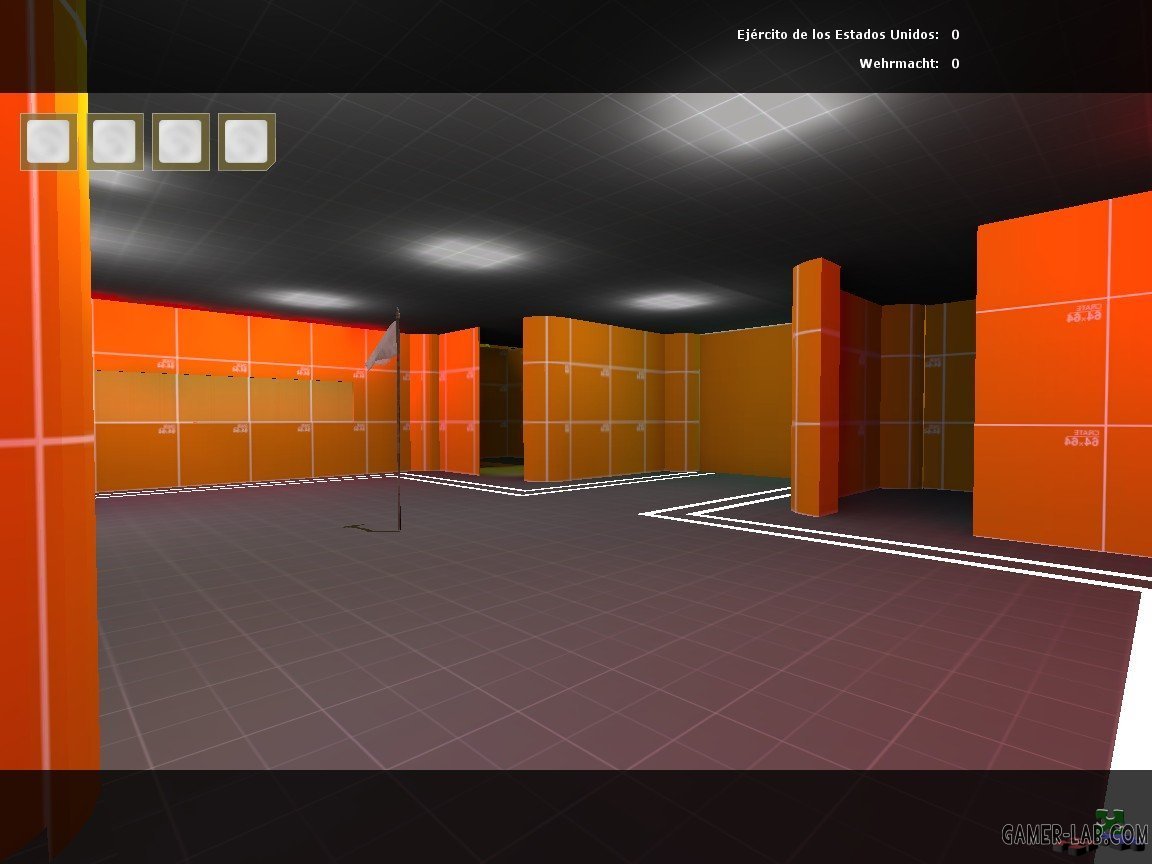
Task: Click the base of the flagpole
Action: [x=398, y=526]
